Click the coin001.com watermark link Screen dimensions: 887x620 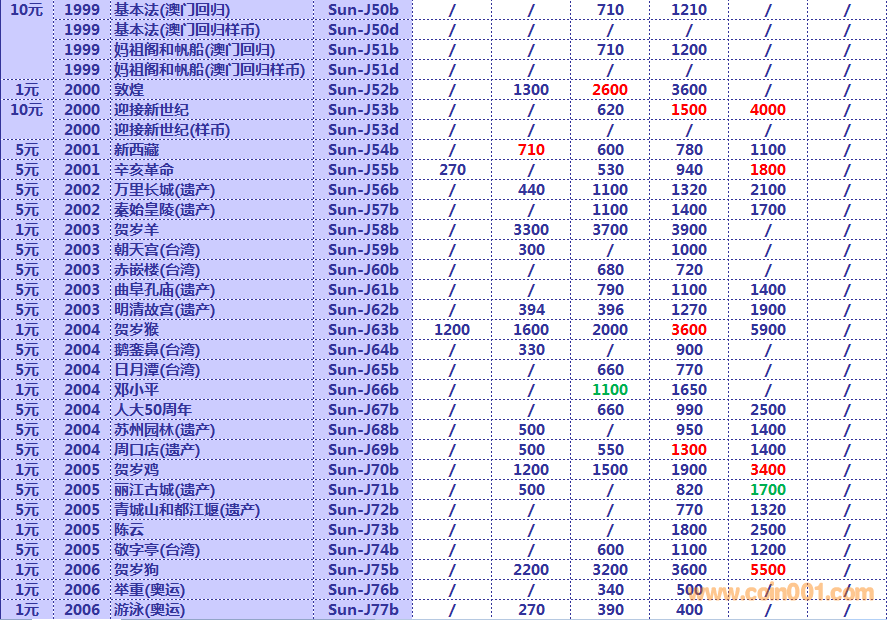[780, 593]
